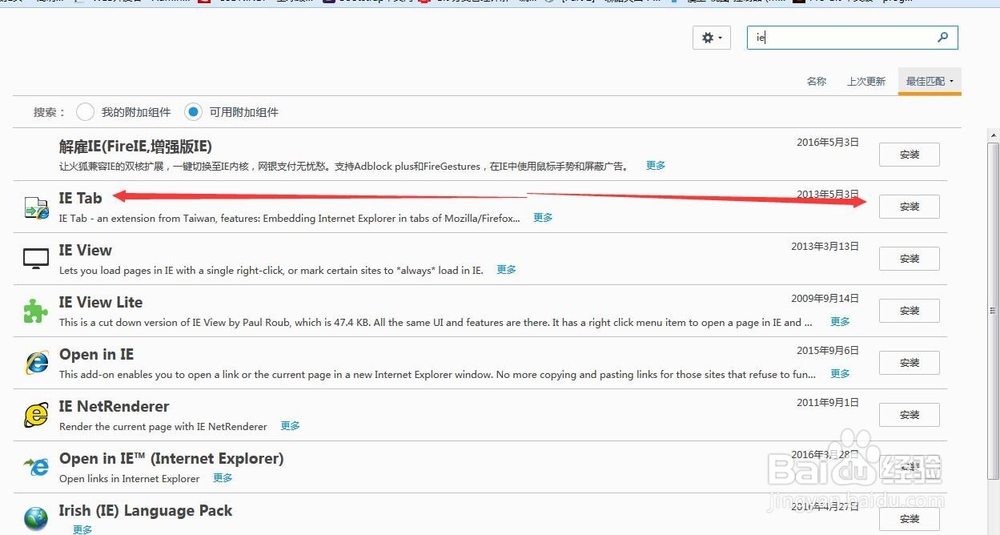Install the IE View add-on
The height and width of the screenshot is (535, 1000).
pos(909,259)
